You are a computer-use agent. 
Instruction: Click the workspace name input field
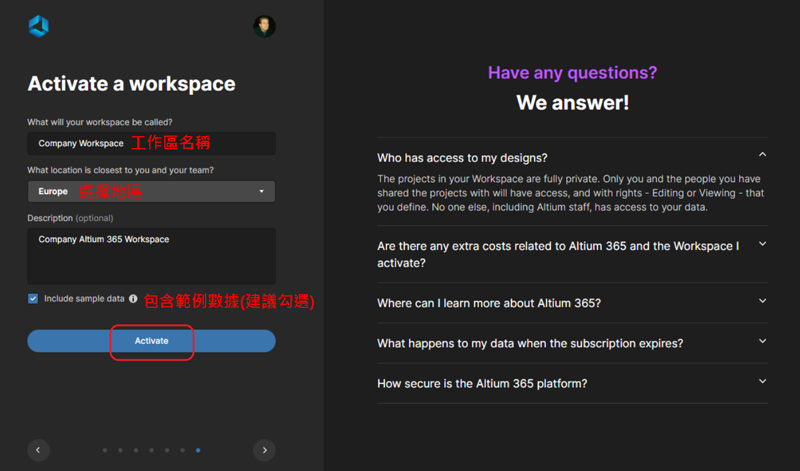[x=151, y=143]
